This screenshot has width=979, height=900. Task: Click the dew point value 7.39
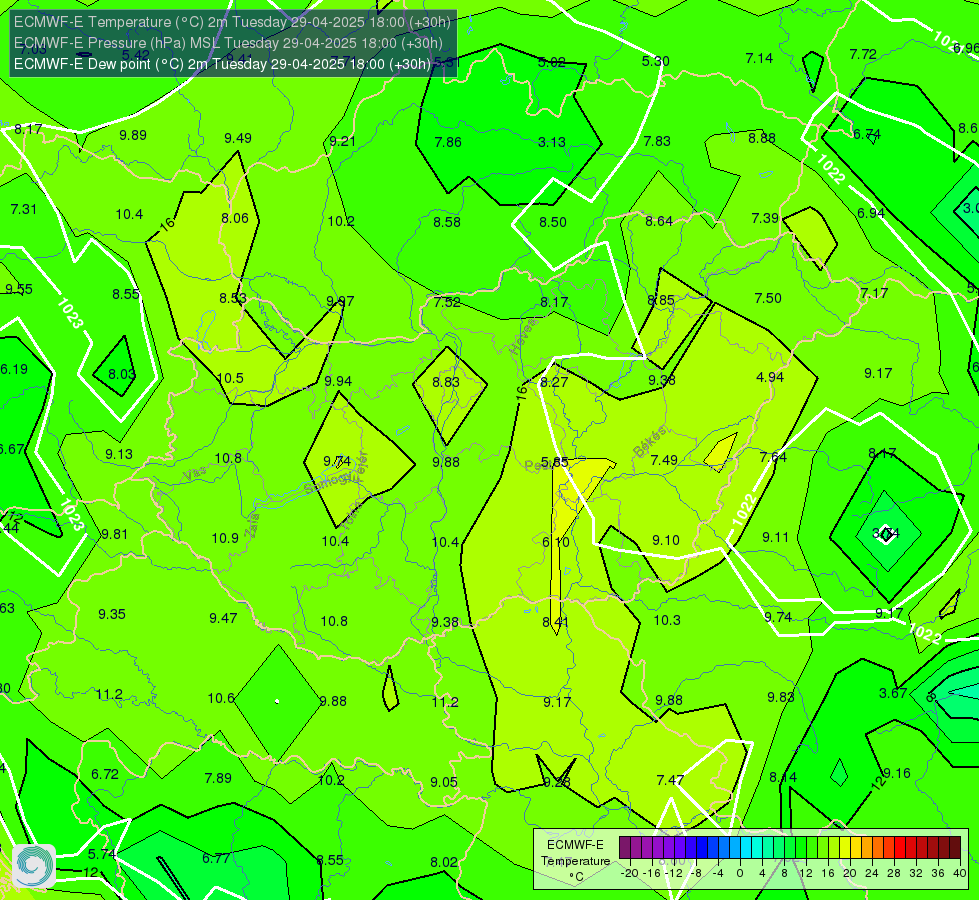765,218
